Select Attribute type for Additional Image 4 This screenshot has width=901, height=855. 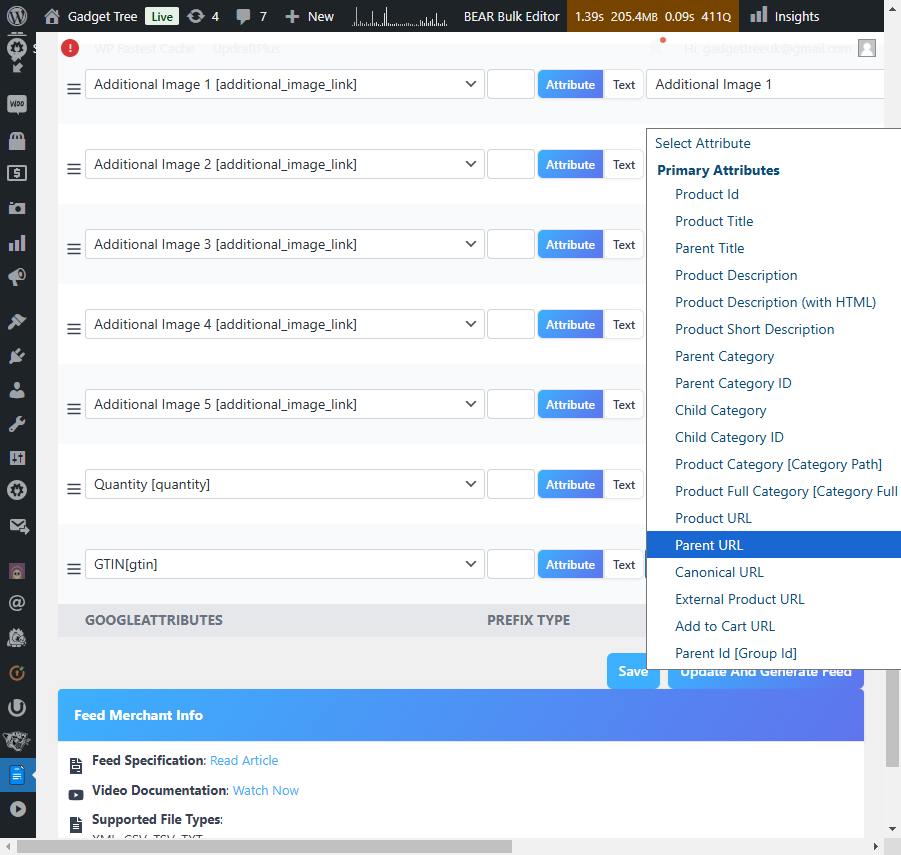click(x=571, y=325)
